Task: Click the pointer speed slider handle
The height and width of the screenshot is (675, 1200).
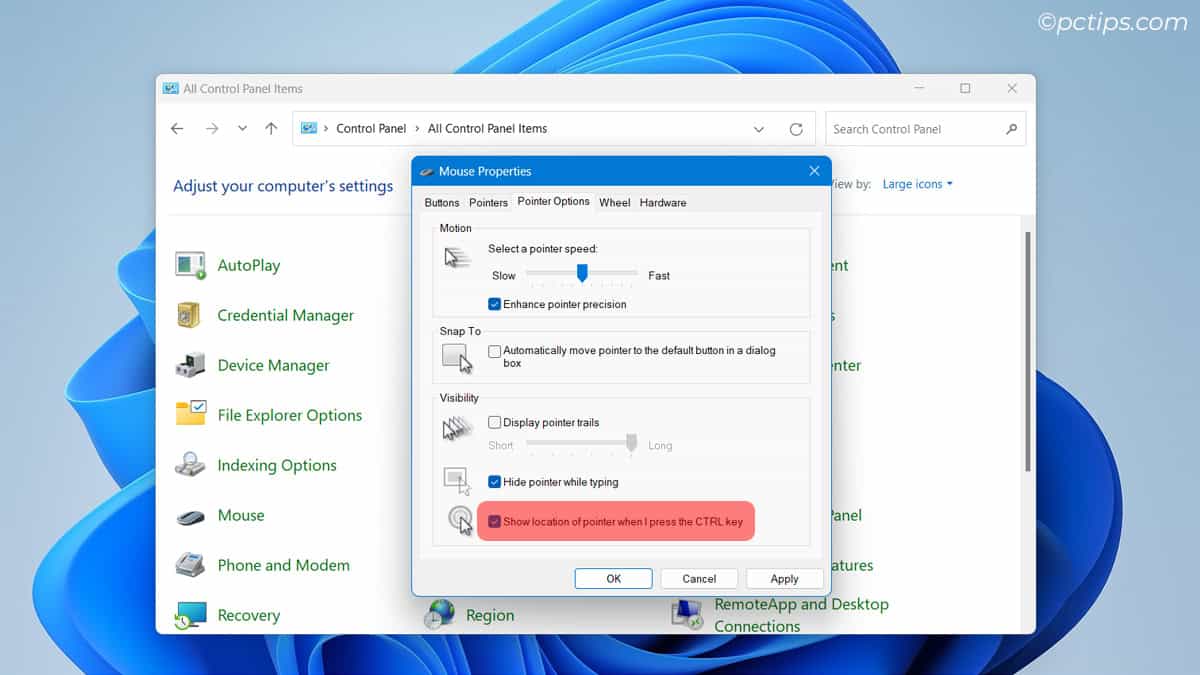Action: tap(582, 273)
